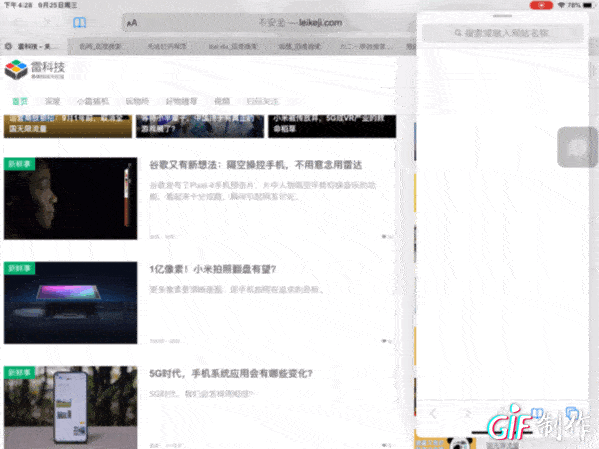The image size is (599, 449).
Task: Tap the battery status icon
Action: coord(587,5)
